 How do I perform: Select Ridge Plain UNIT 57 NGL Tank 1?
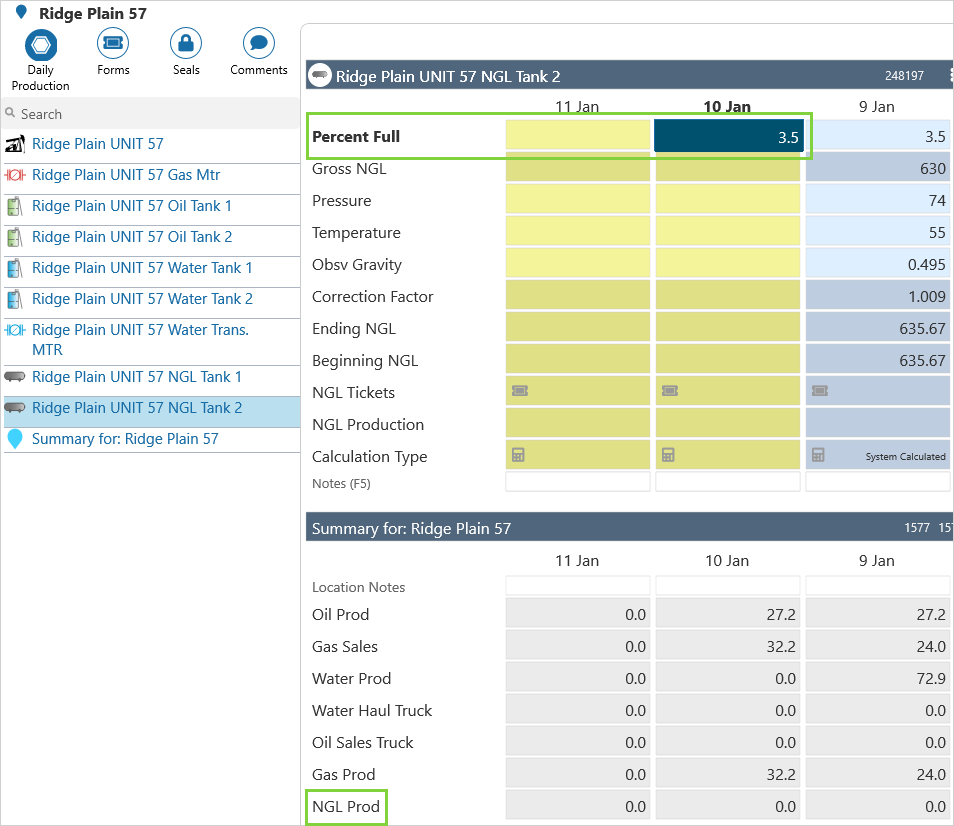(137, 377)
